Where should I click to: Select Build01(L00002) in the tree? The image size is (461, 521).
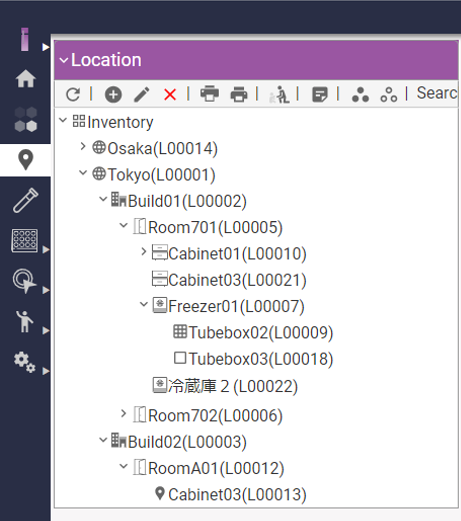[x=187, y=201]
